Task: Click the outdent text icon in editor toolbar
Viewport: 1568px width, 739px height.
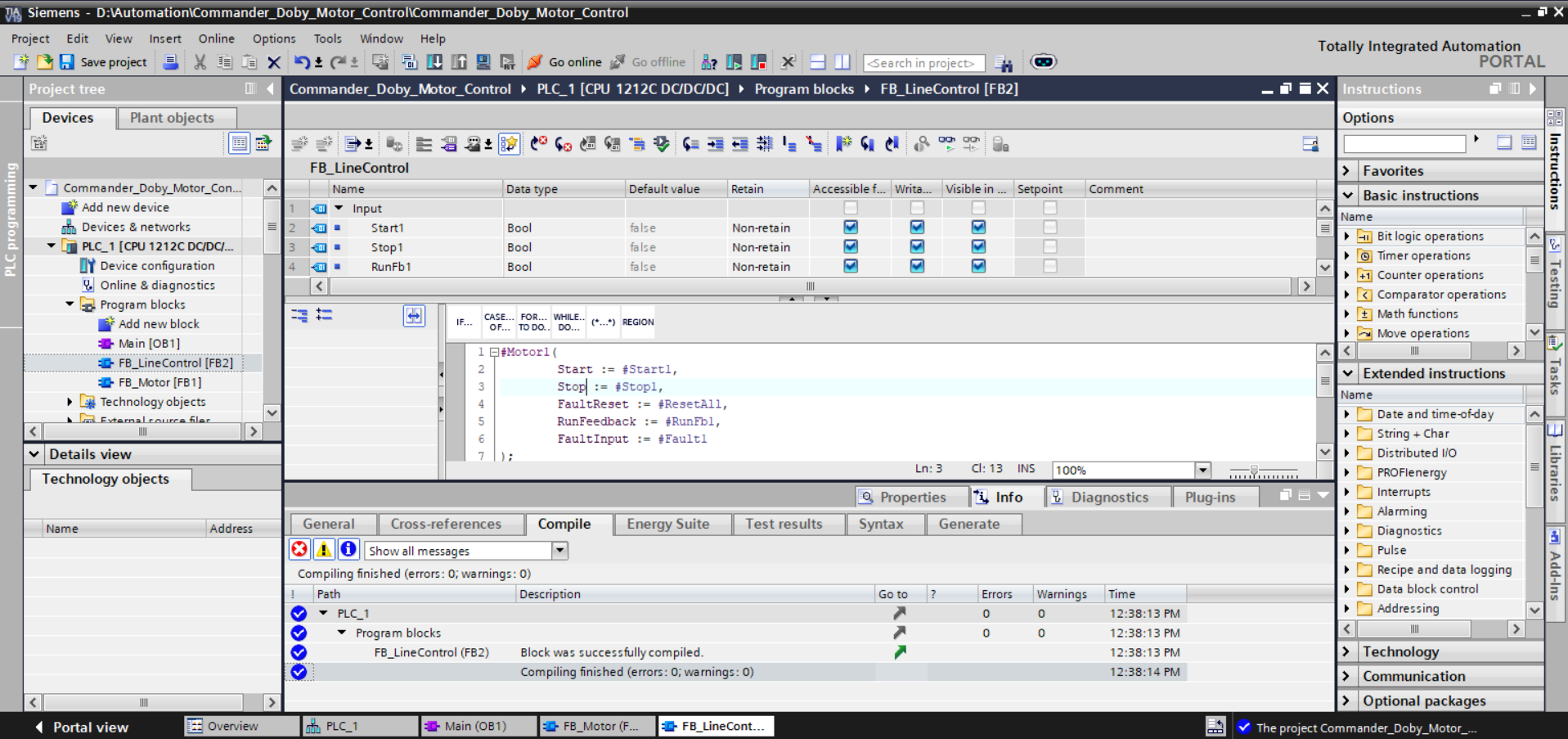Action: pyautogui.click(x=739, y=144)
